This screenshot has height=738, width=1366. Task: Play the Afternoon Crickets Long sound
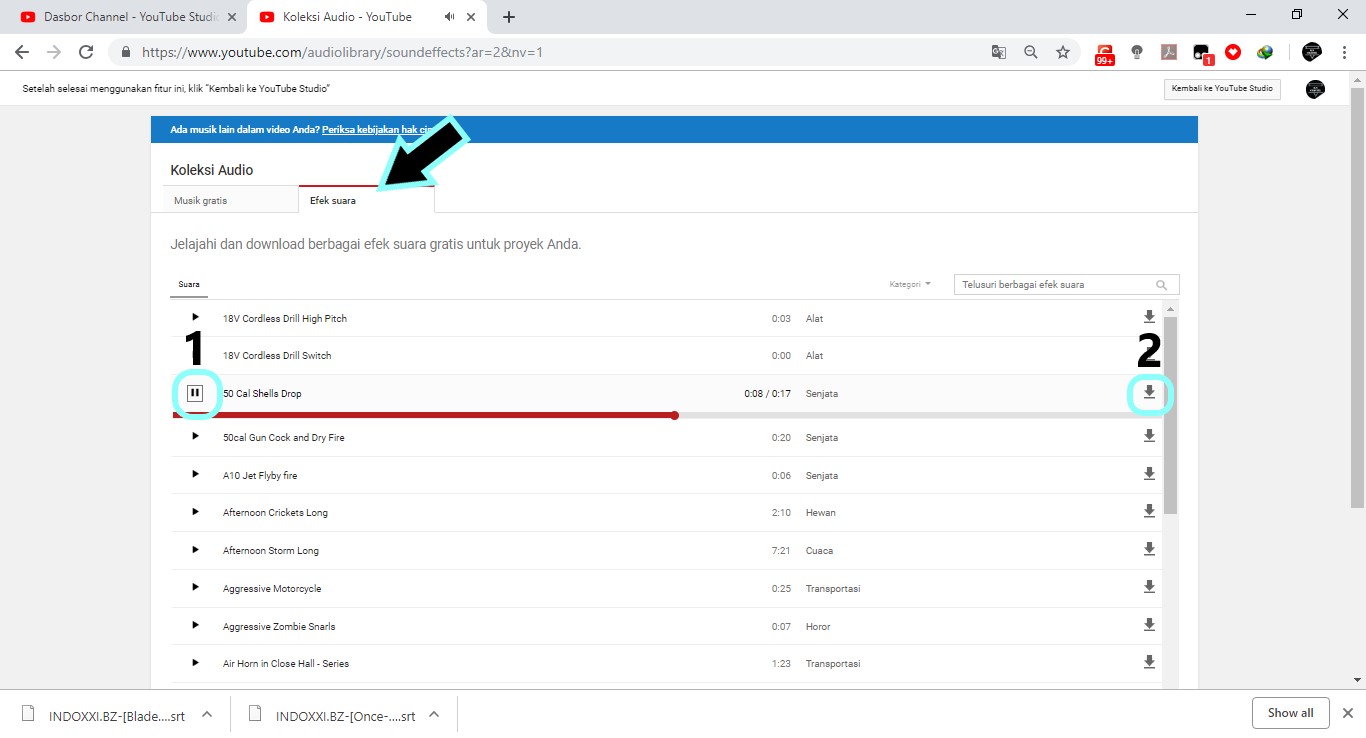(x=195, y=512)
